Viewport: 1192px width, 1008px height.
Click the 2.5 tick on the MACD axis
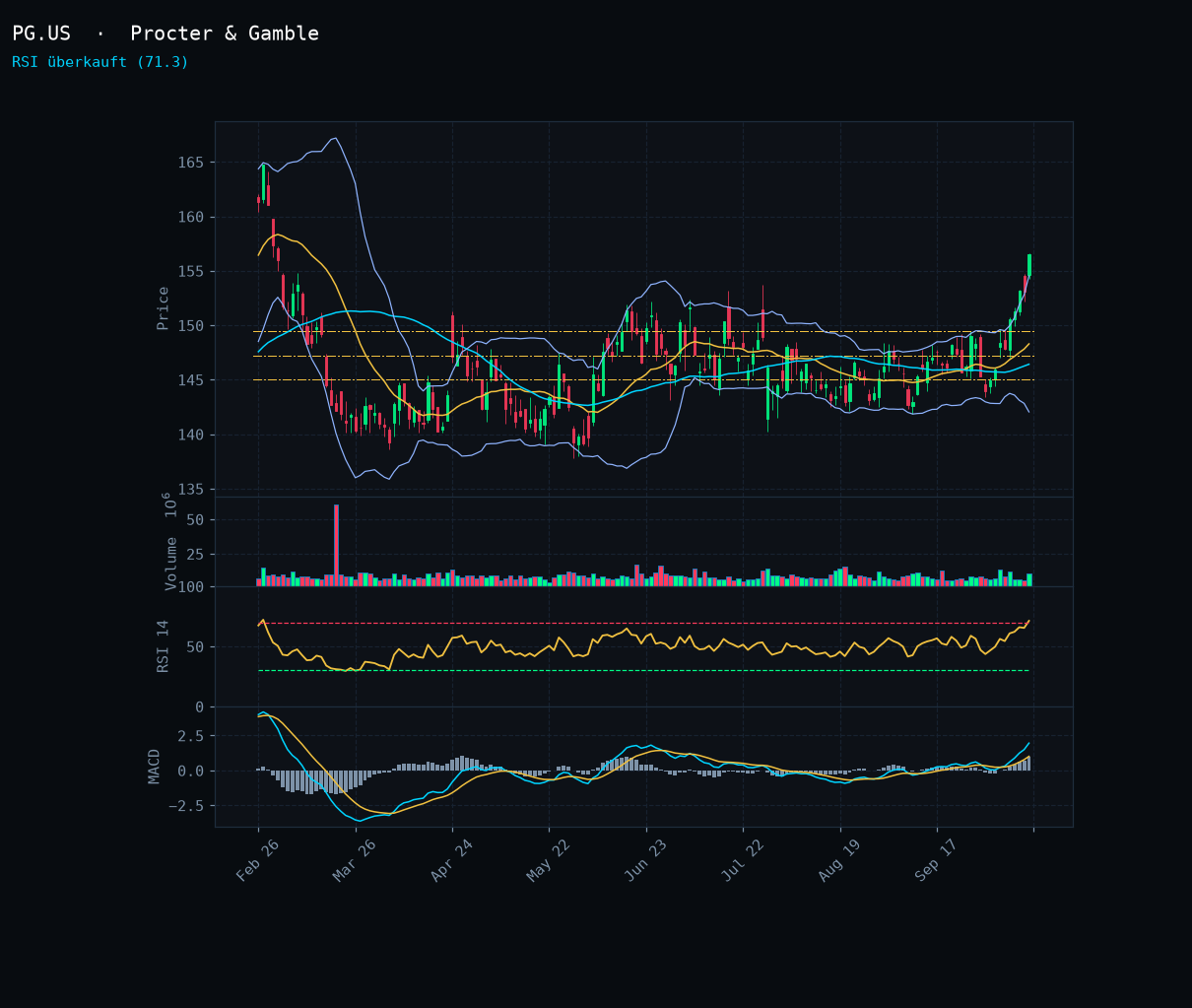coord(190,736)
